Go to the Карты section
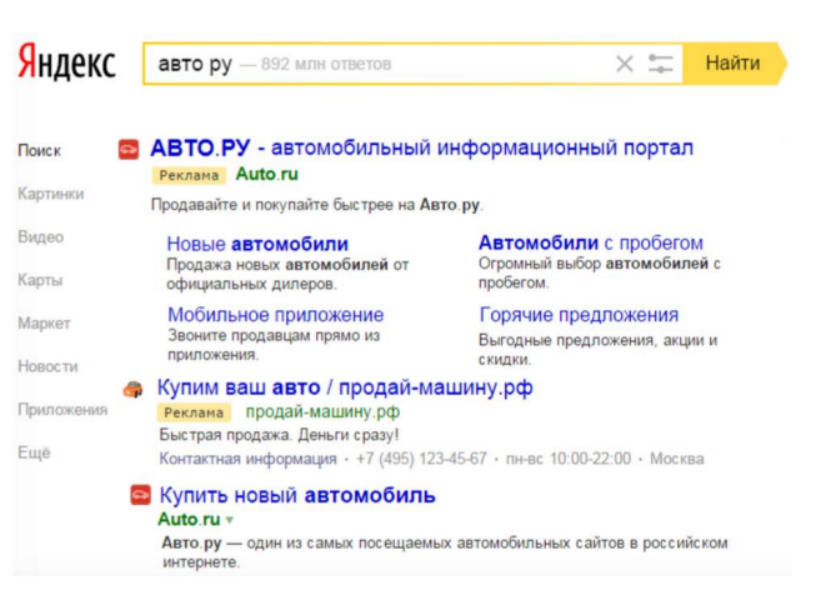 (40, 280)
